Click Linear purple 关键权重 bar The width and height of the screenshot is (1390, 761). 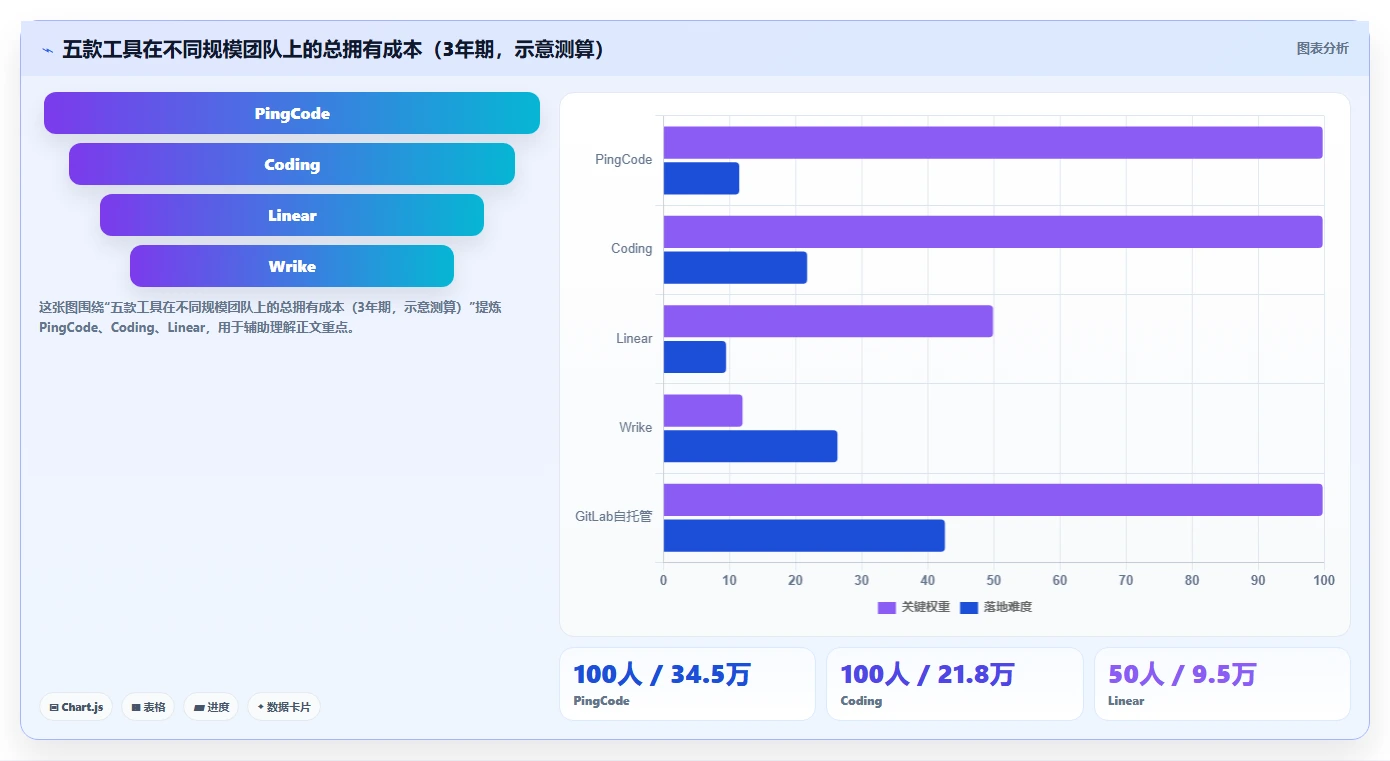click(x=828, y=321)
